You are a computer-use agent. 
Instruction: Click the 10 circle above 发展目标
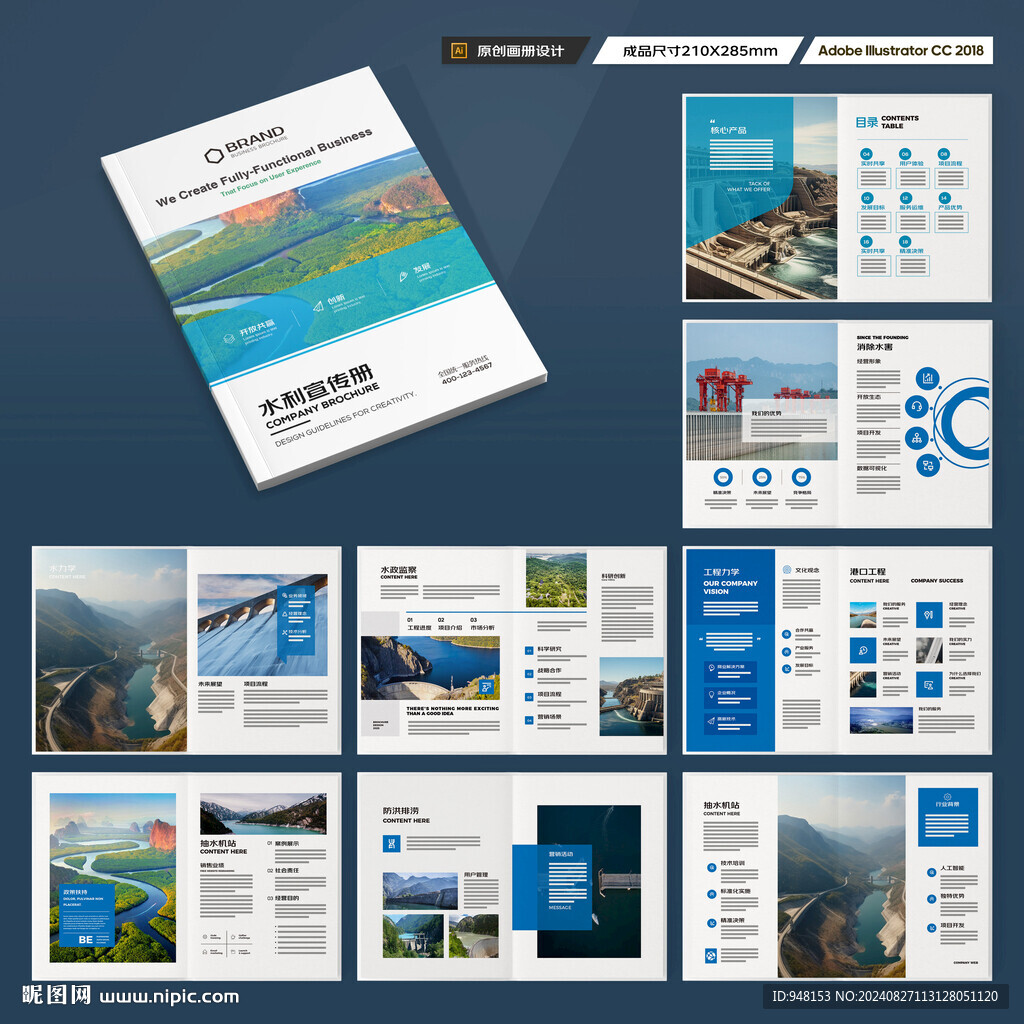coord(866,198)
